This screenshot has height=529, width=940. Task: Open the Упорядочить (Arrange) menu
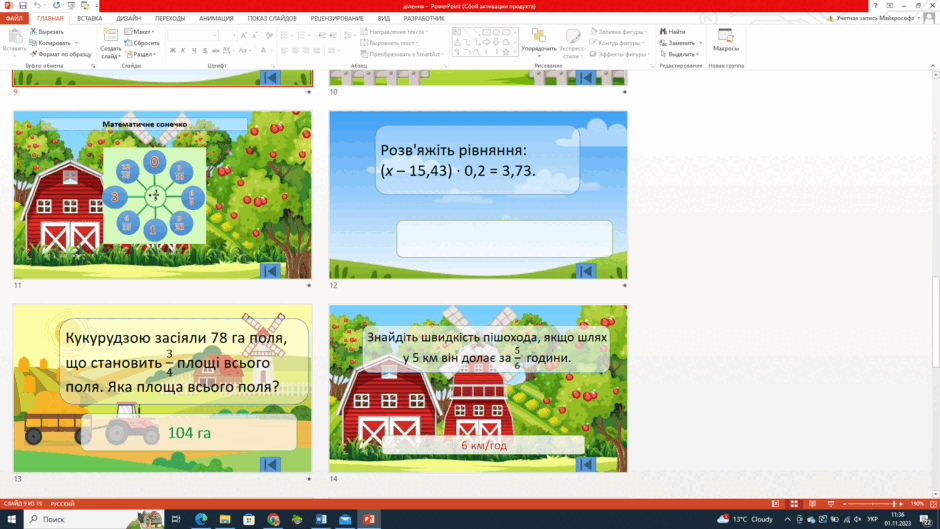(x=539, y=43)
